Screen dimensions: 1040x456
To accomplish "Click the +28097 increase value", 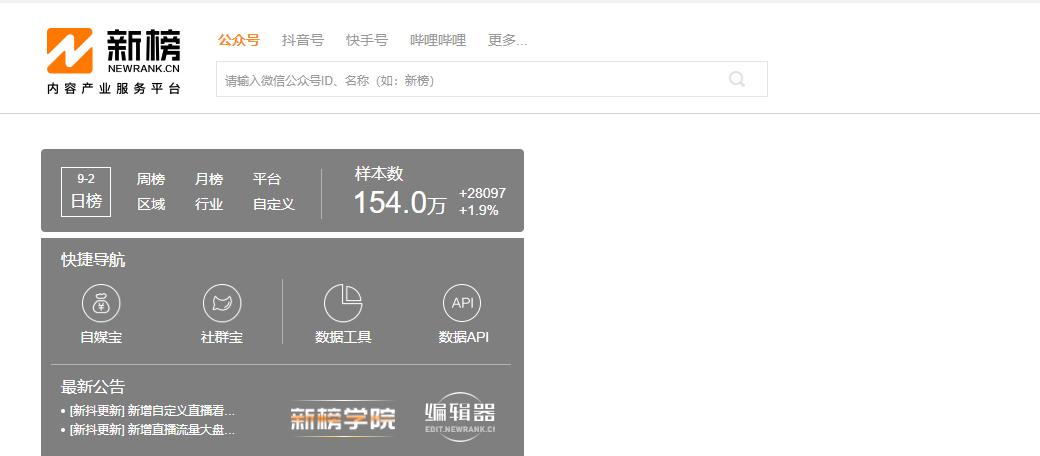I will (482, 194).
